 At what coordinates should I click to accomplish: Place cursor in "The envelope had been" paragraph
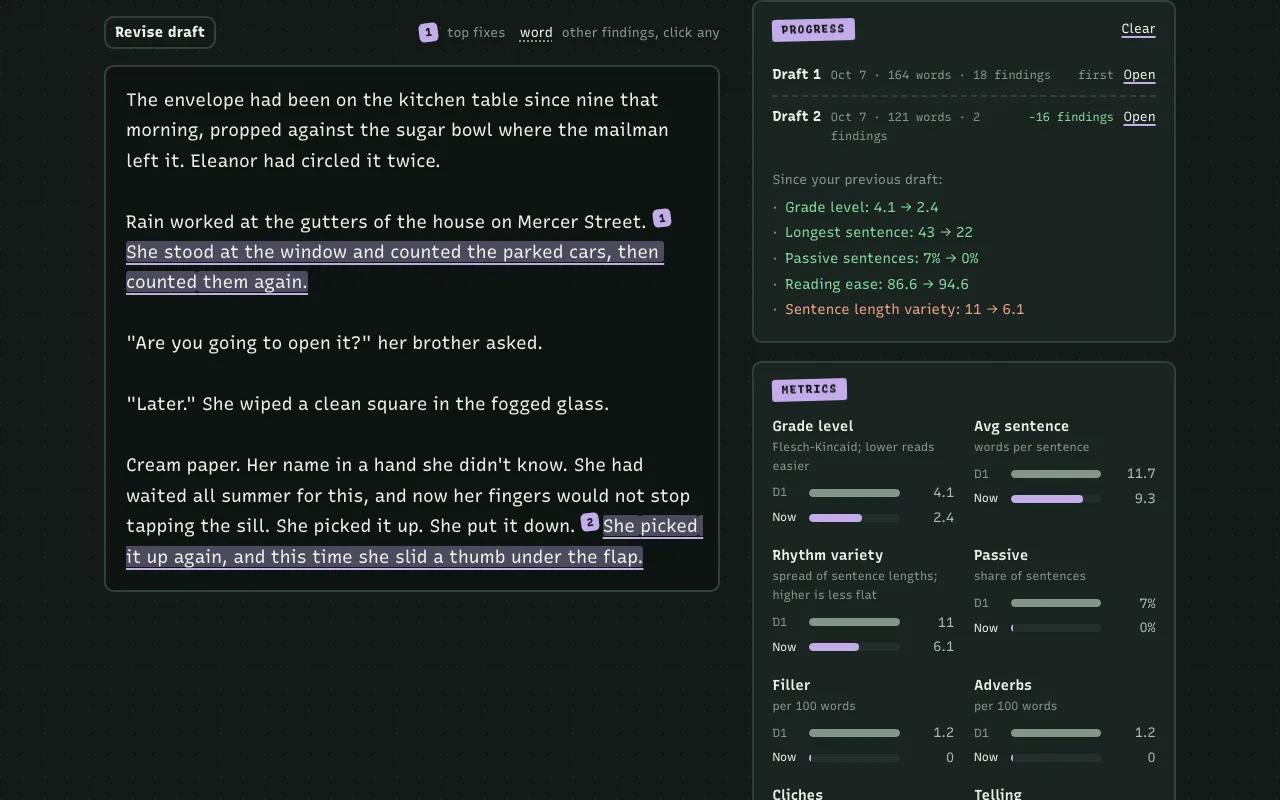pos(397,130)
